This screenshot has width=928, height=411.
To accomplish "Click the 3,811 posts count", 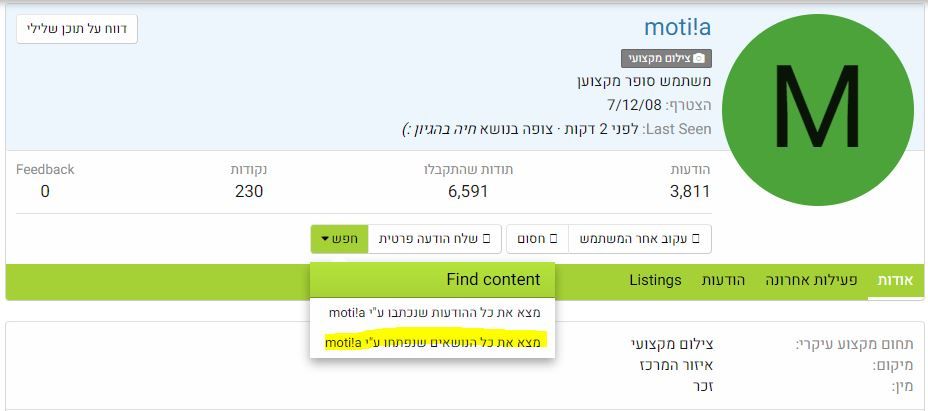I will click(690, 191).
